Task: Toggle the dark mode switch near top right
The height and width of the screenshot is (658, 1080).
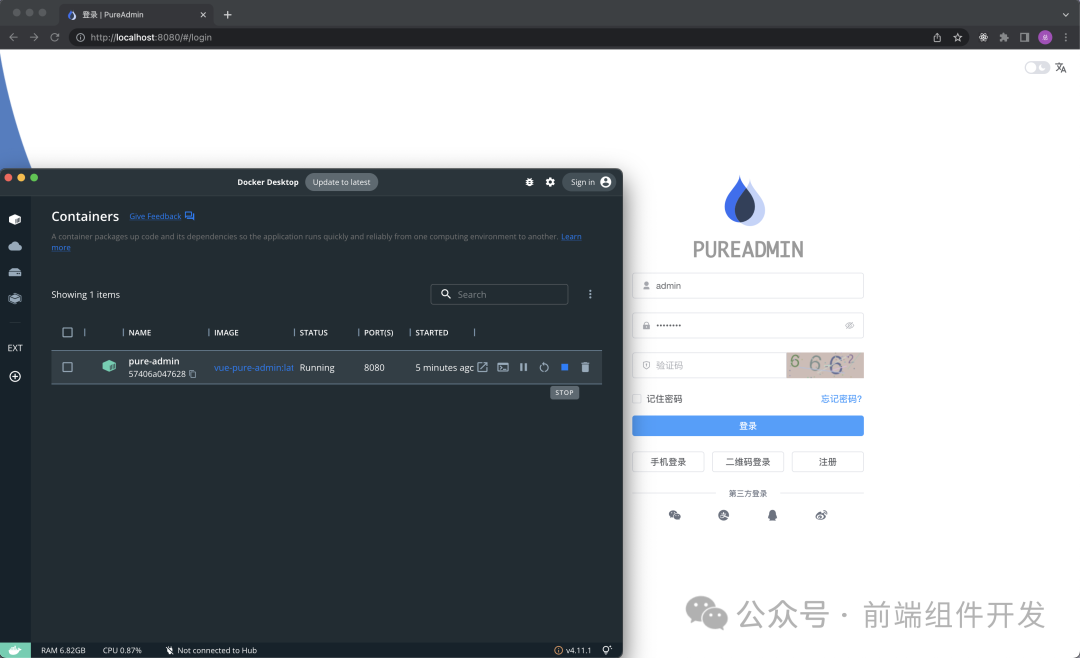Action: [1036, 67]
